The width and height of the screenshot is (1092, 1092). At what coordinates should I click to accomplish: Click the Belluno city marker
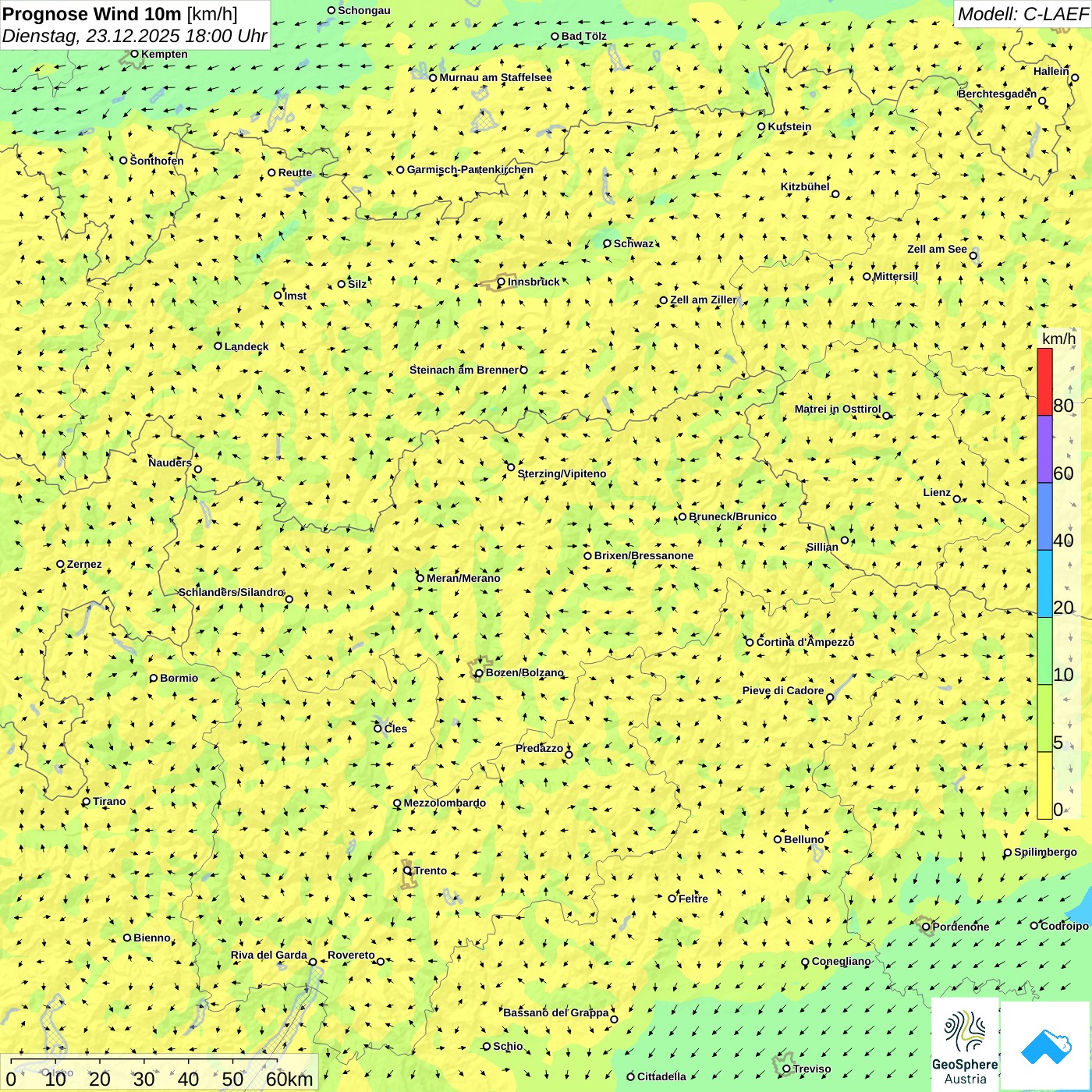(778, 839)
